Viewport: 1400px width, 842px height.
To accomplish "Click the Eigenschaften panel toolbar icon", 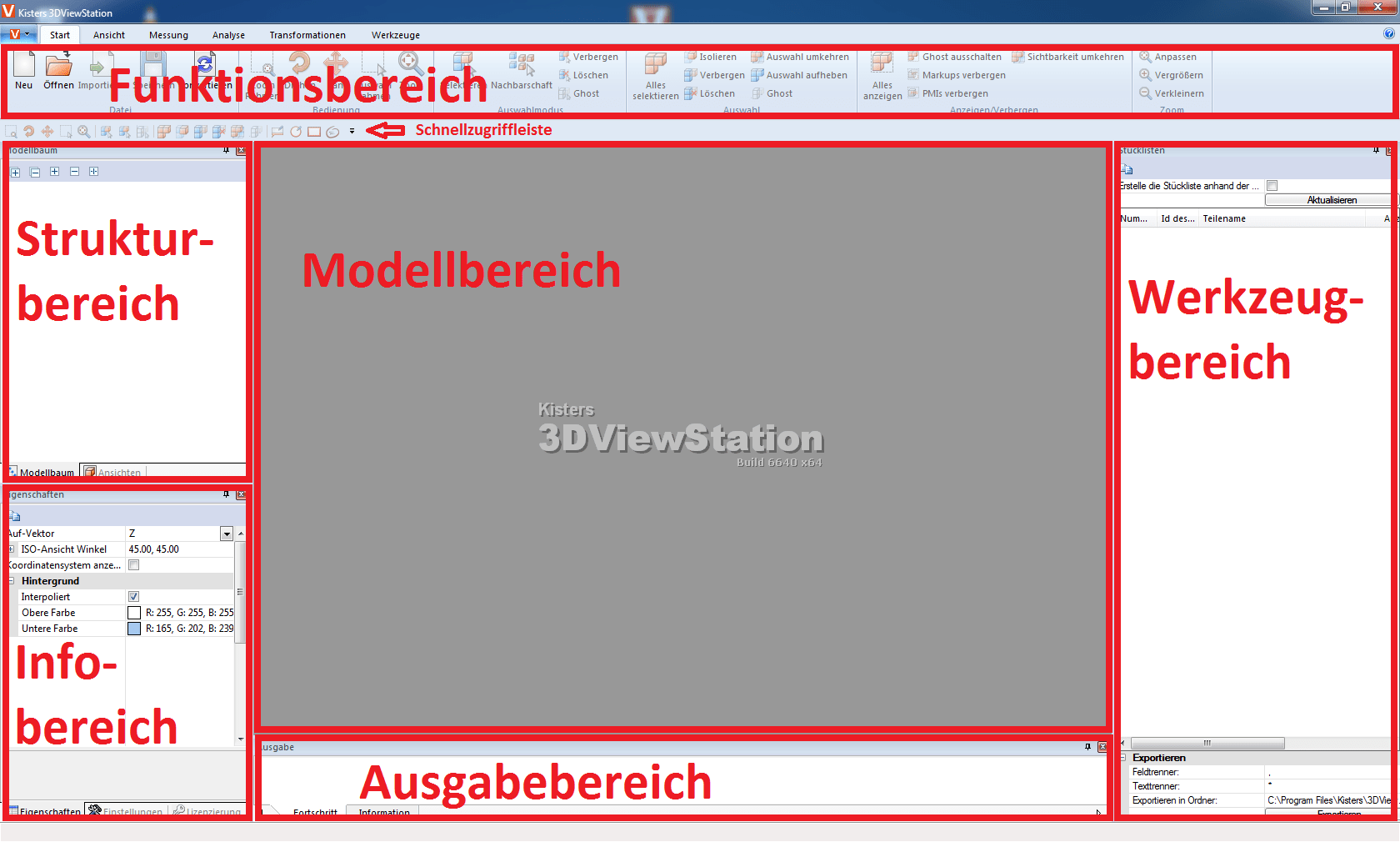I will (14, 517).
